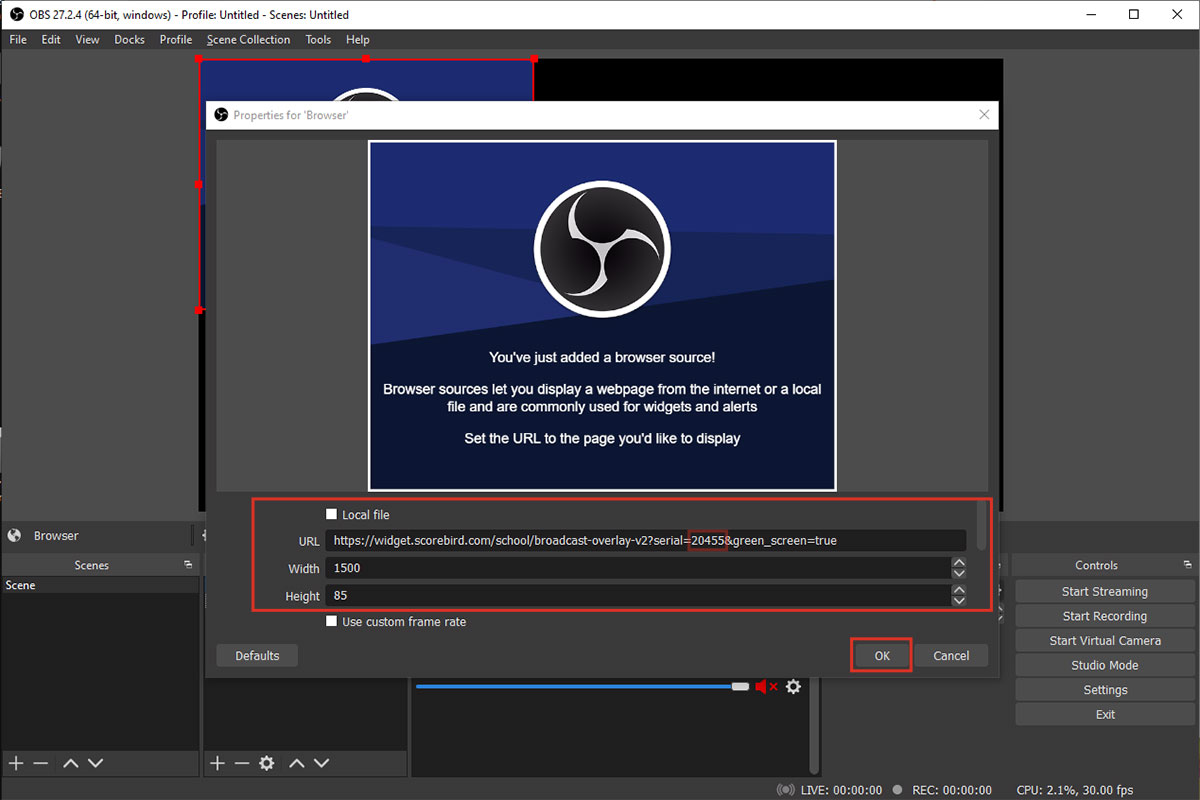1200x800 pixels.
Task: Increase Height with the up arrow
Action: 959,590
